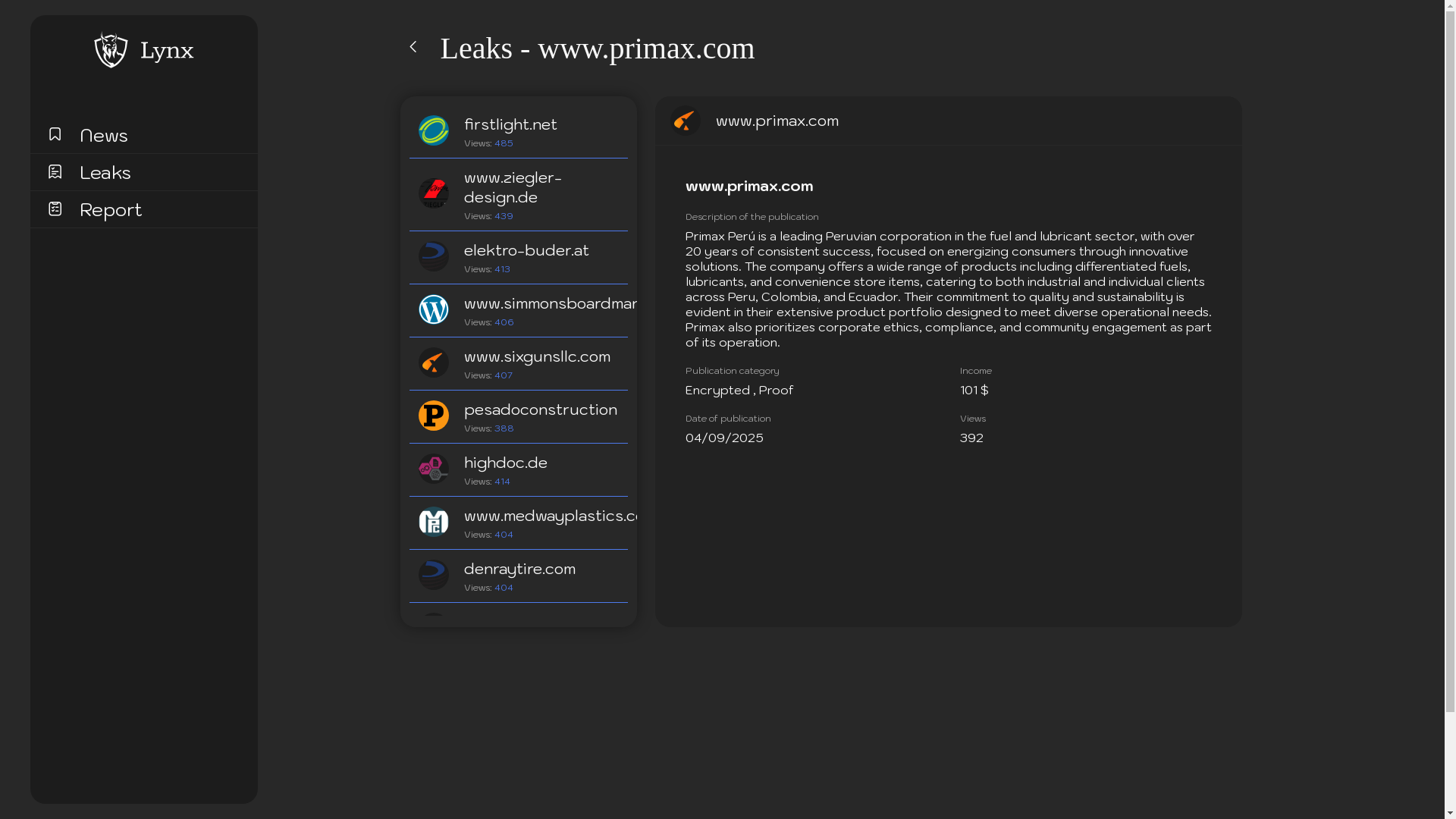Select the highdoc.de leak entry

pyautogui.click(x=506, y=463)
